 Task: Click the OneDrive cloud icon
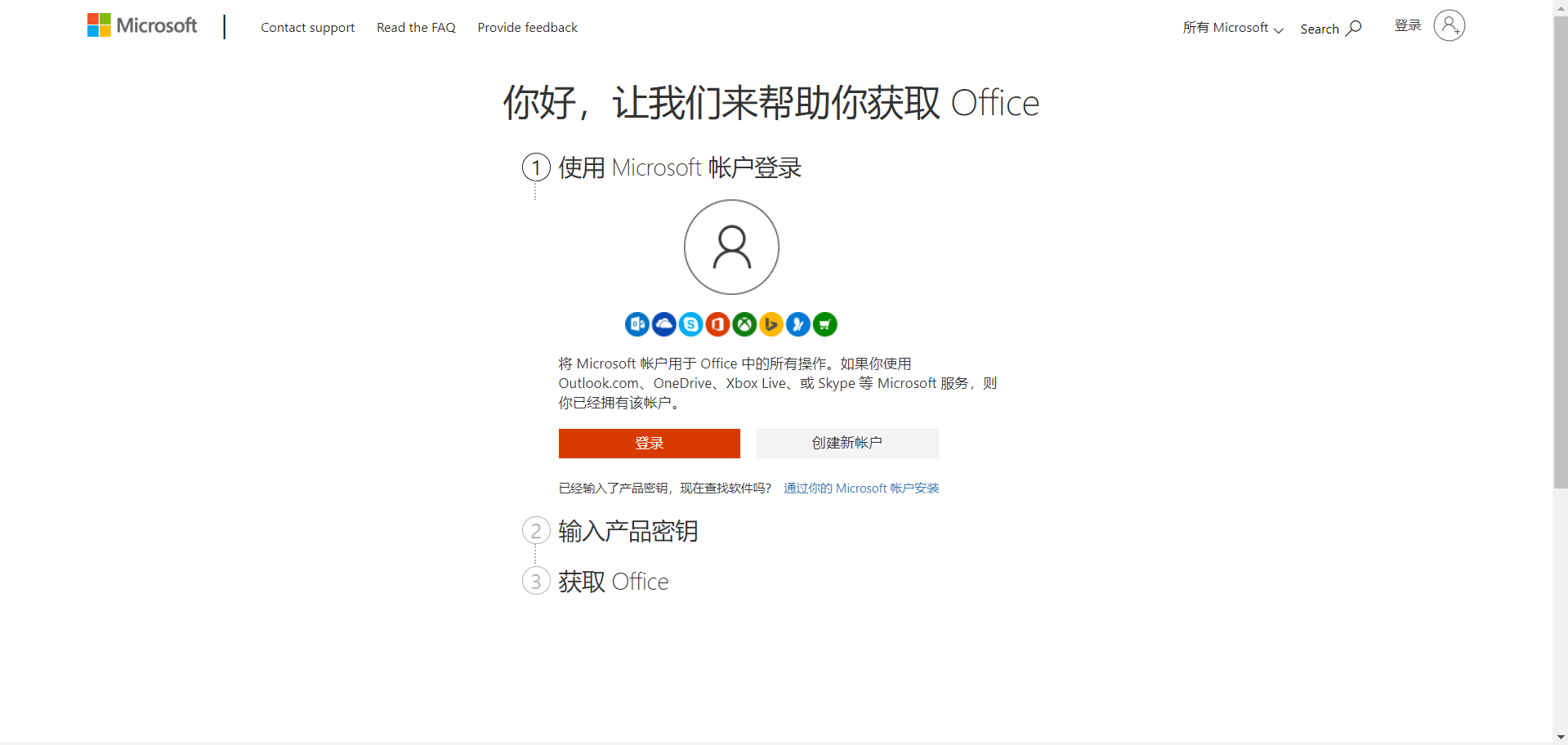(x=663, y=324)
